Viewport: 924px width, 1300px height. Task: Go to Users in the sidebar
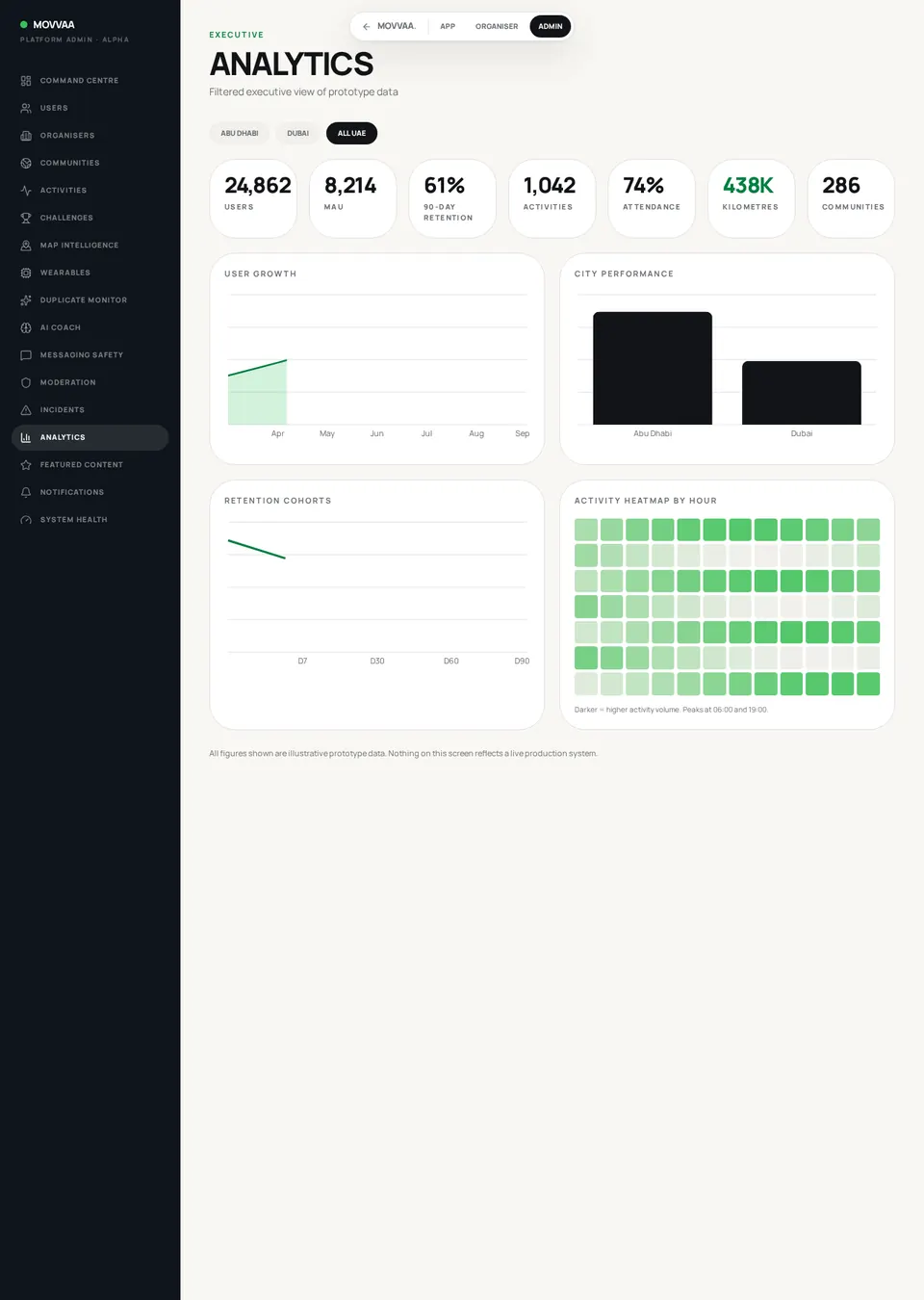90,108
